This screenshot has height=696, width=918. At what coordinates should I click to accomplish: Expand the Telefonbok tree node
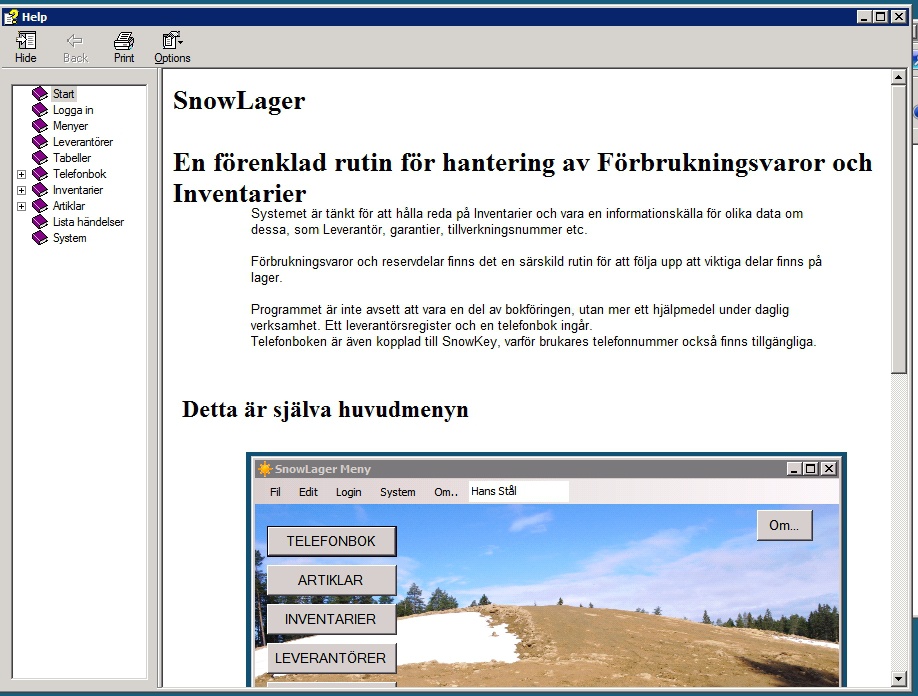tap(21, 174)
